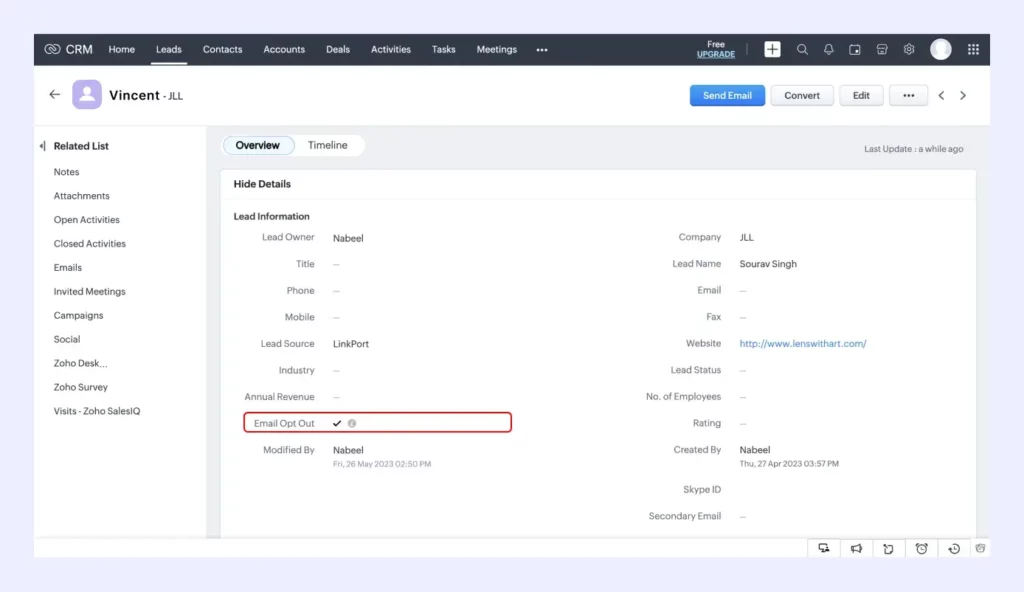The image size is (1024, 592).
Task: Open the settings gear icon
Action: [908, 49]
